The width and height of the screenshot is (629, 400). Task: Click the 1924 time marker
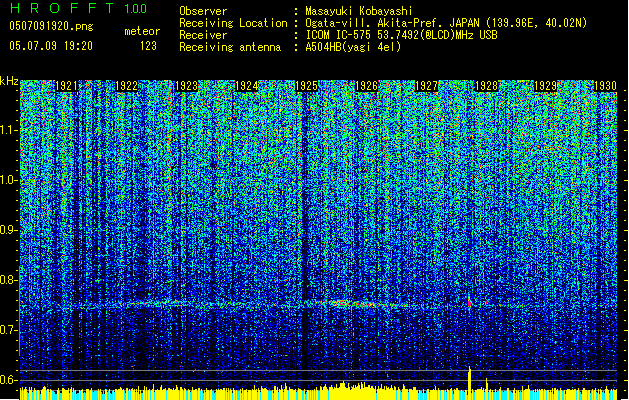[x=246, y=86]
